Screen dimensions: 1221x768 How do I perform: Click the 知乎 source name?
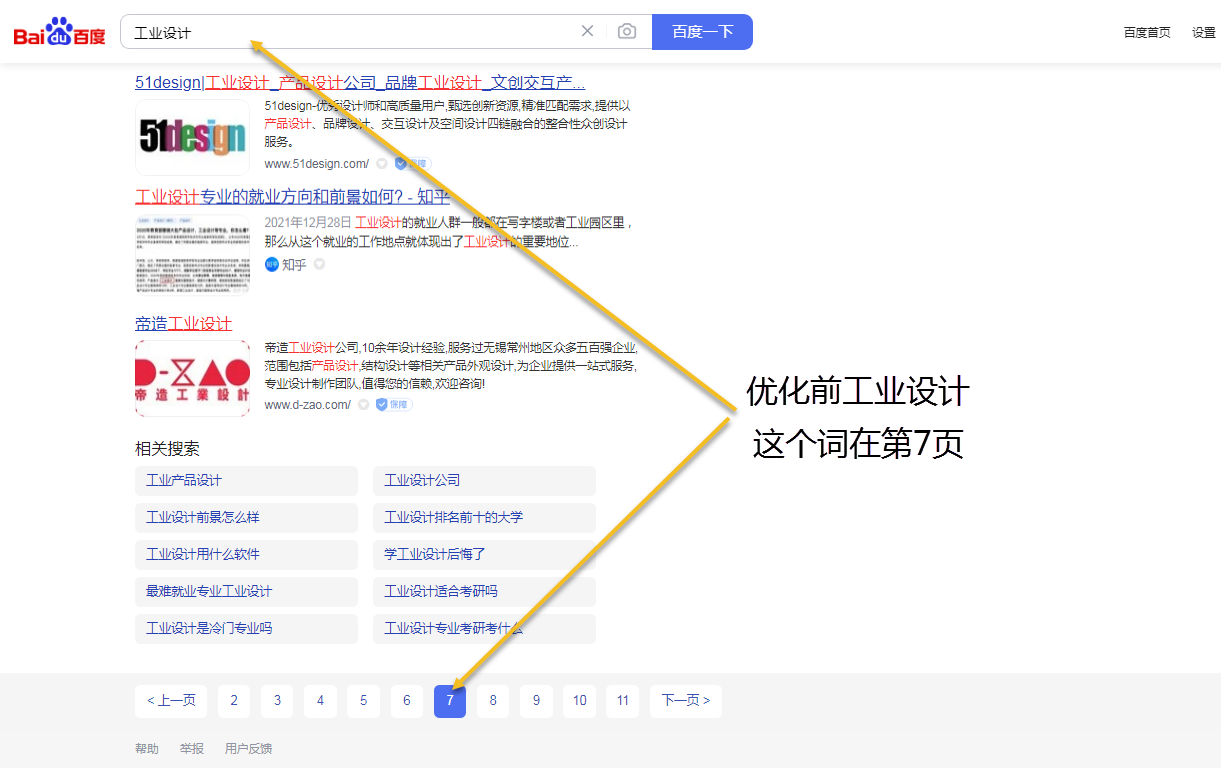click(x=294, y=265)
